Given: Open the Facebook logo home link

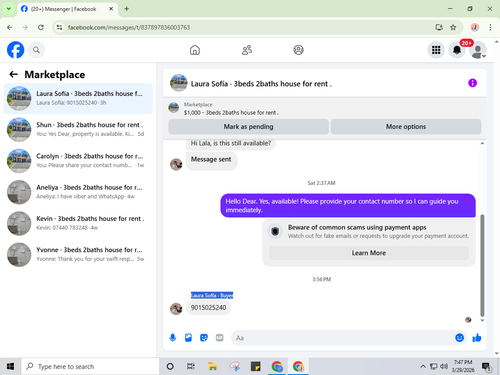Looking at the screenshot, I should click(15, 50).
